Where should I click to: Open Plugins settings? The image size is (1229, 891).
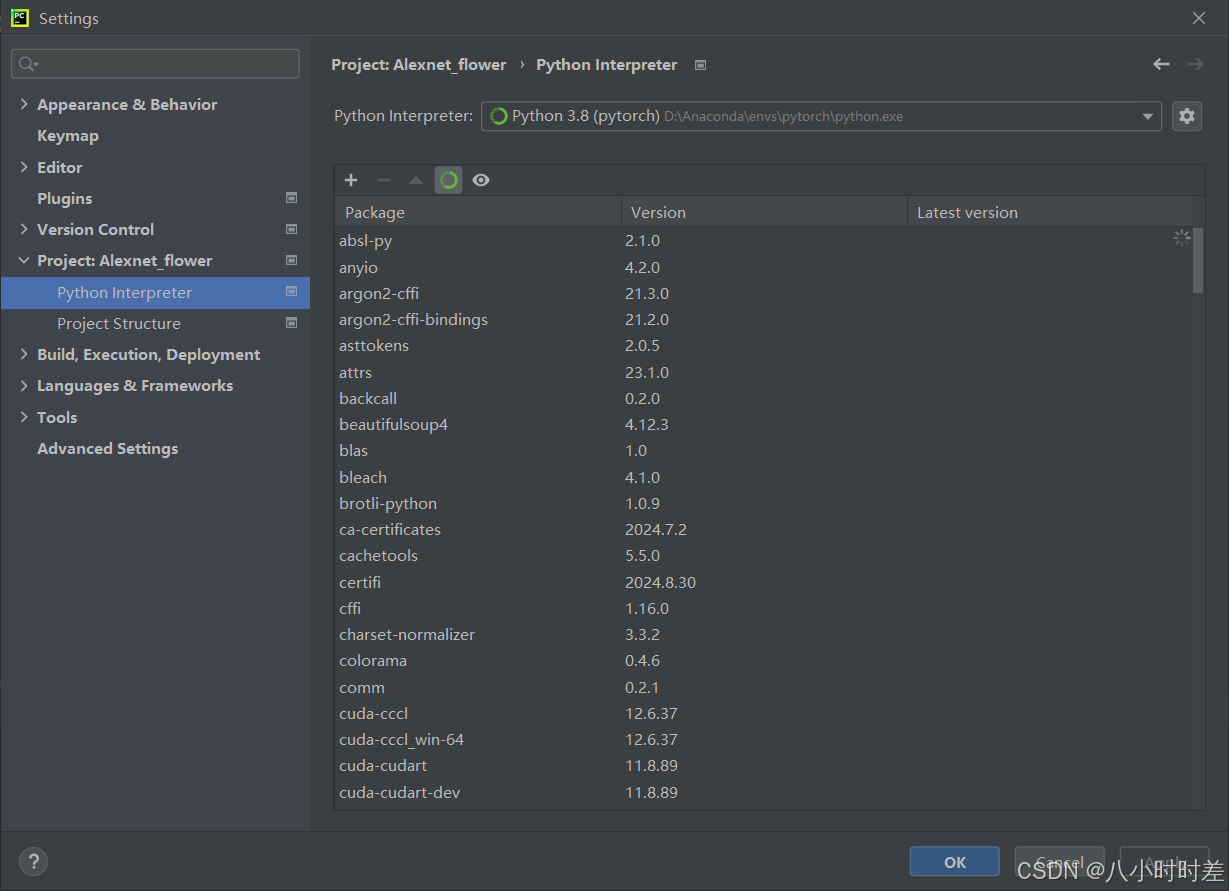pyautogui.click(x=65, y=198)
